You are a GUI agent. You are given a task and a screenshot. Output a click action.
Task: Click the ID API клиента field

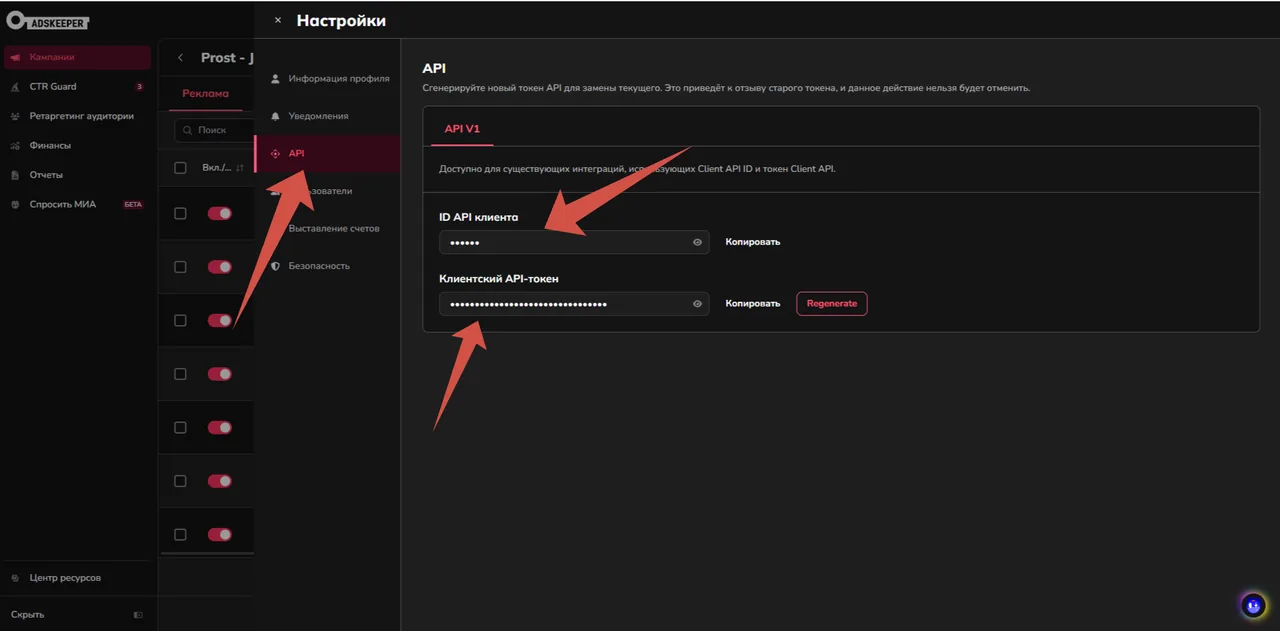[574, 242]
